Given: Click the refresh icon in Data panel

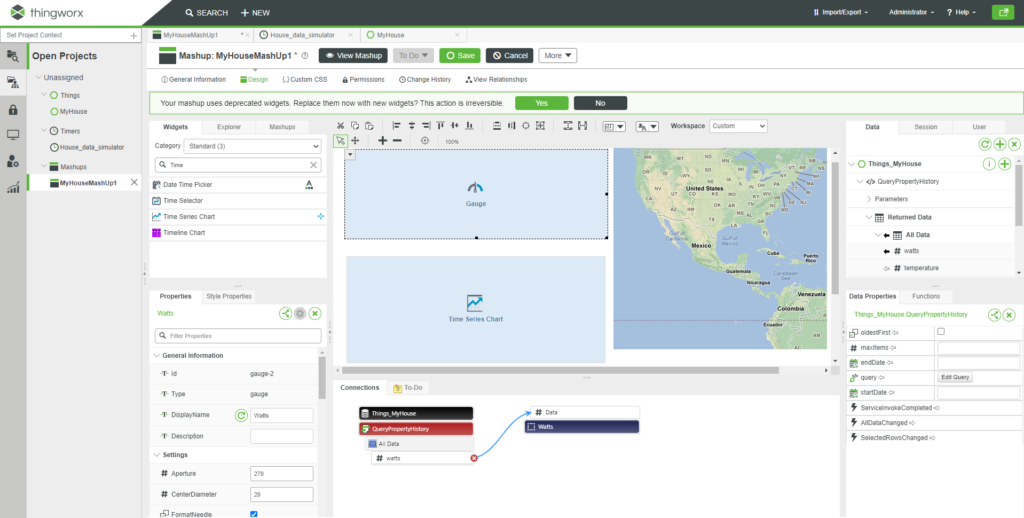Looking at the screenshot, I should (985, 144).
